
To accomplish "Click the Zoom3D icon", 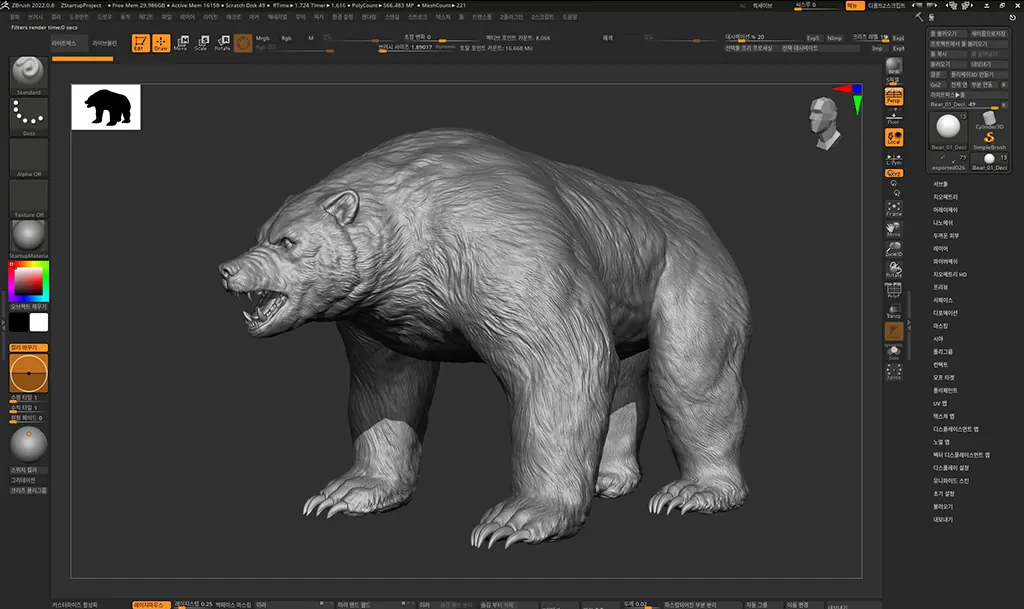I will pos(894,249).
